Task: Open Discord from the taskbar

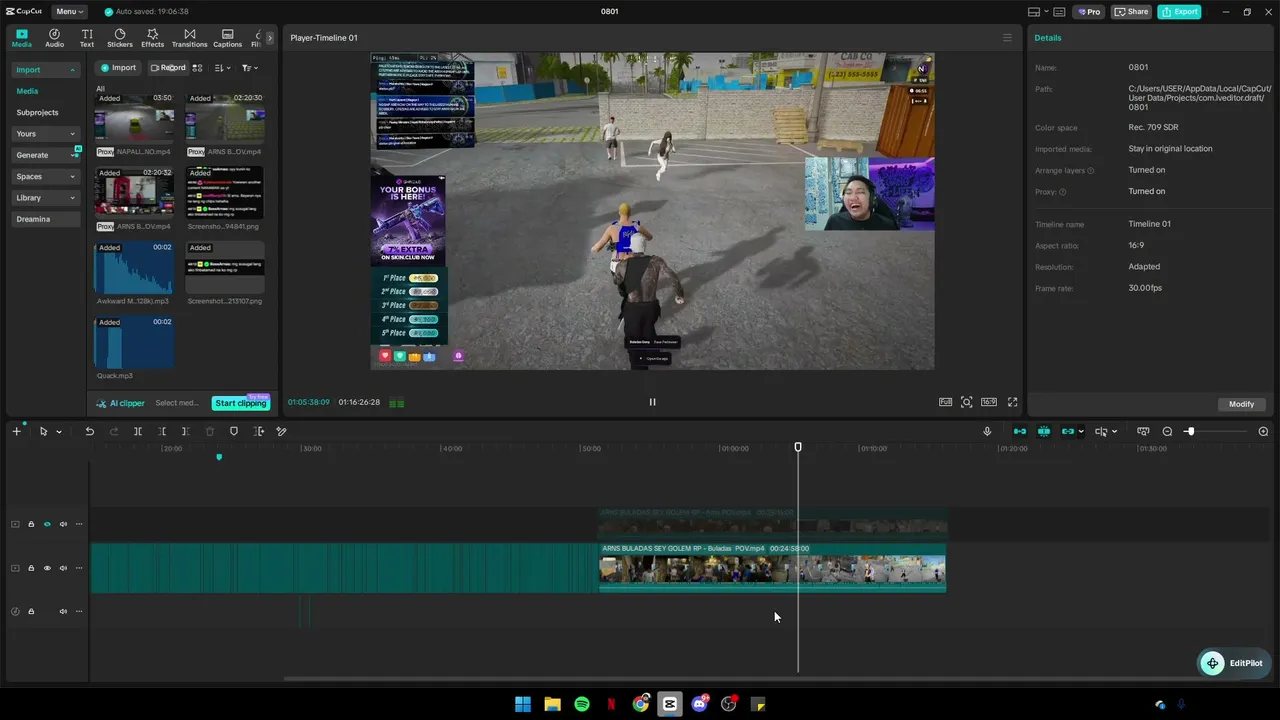Action: click(x=700, y=704)
